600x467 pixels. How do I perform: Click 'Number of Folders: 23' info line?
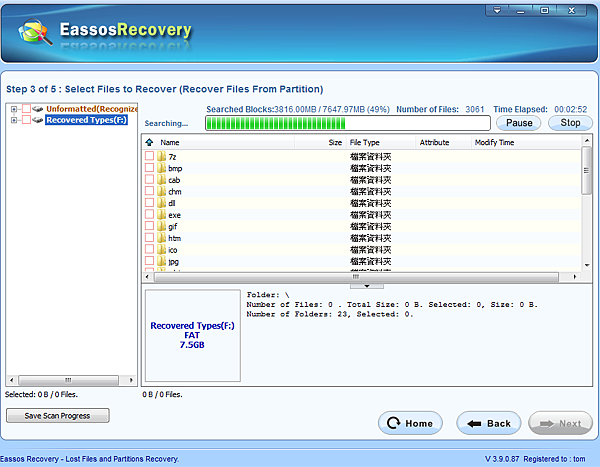tap(329, 314)
